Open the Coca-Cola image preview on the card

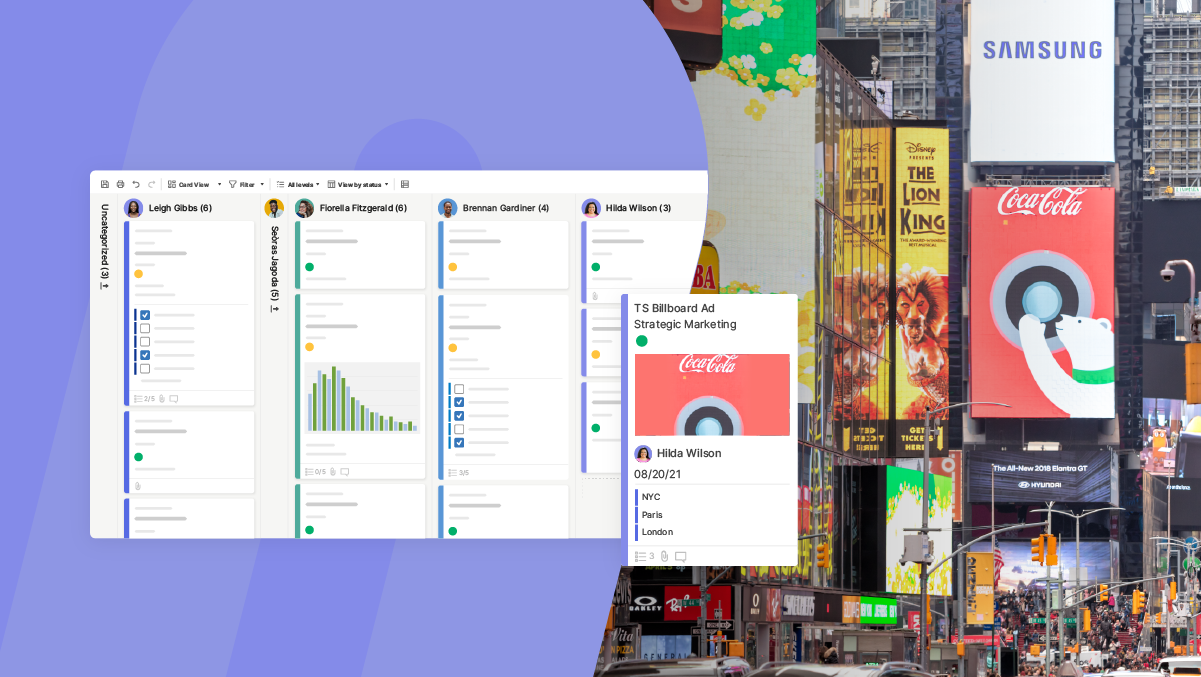(712, 394)
